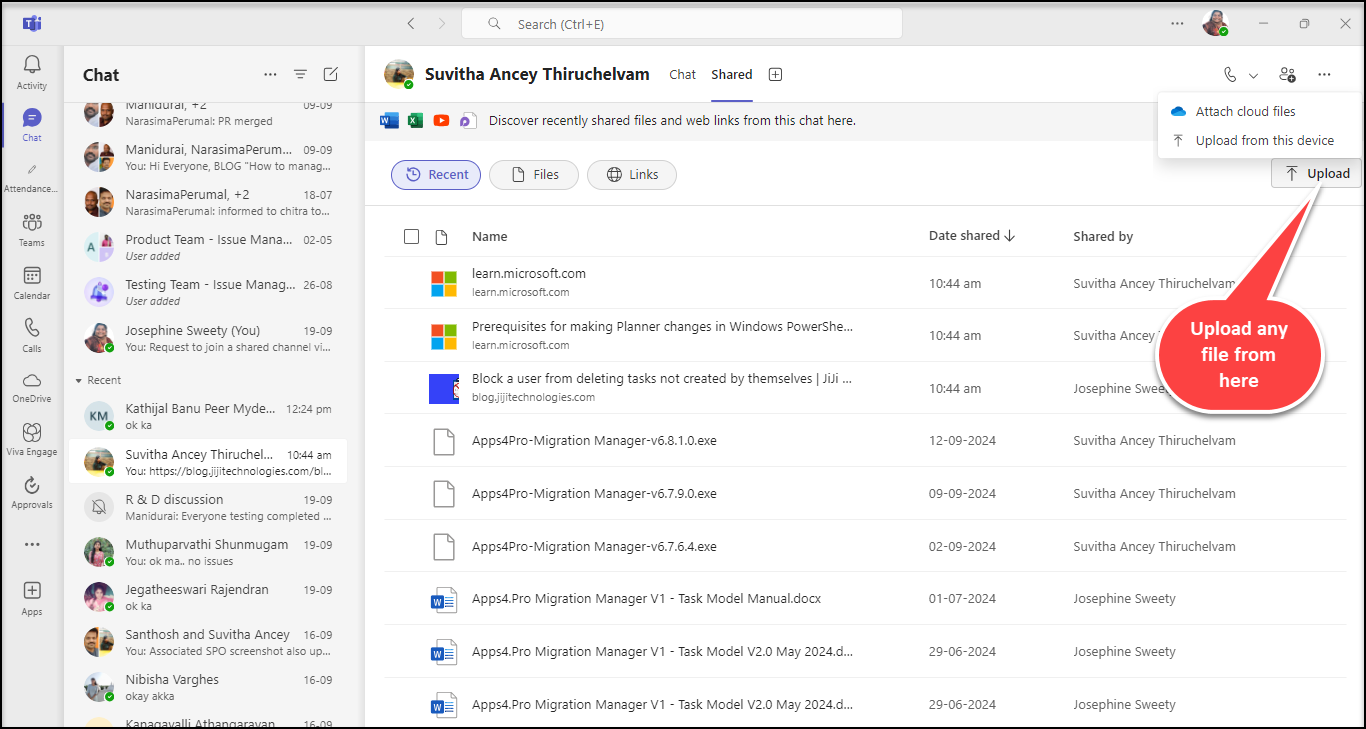Show only Links filter pill
Screen dimensions: 1366x729
point(631,175)
